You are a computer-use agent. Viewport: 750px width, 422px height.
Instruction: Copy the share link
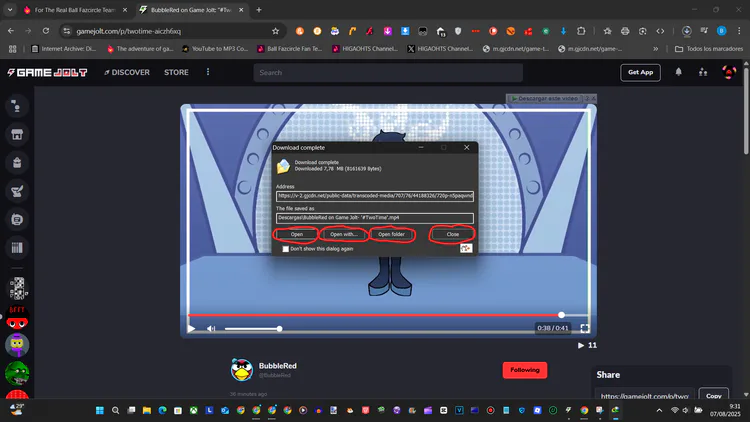(714, 396)
